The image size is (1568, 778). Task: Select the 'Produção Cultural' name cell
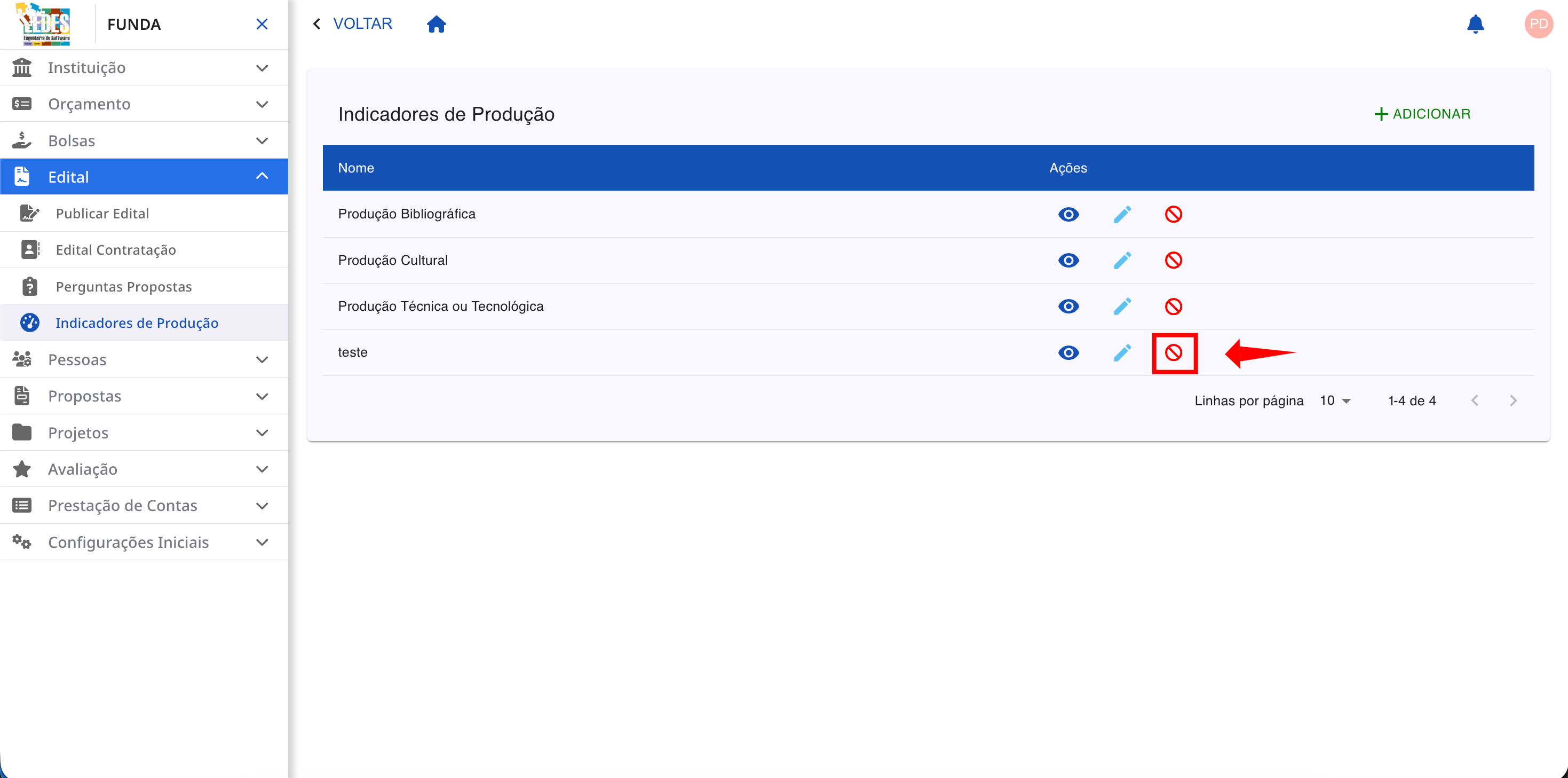[393, 260]
